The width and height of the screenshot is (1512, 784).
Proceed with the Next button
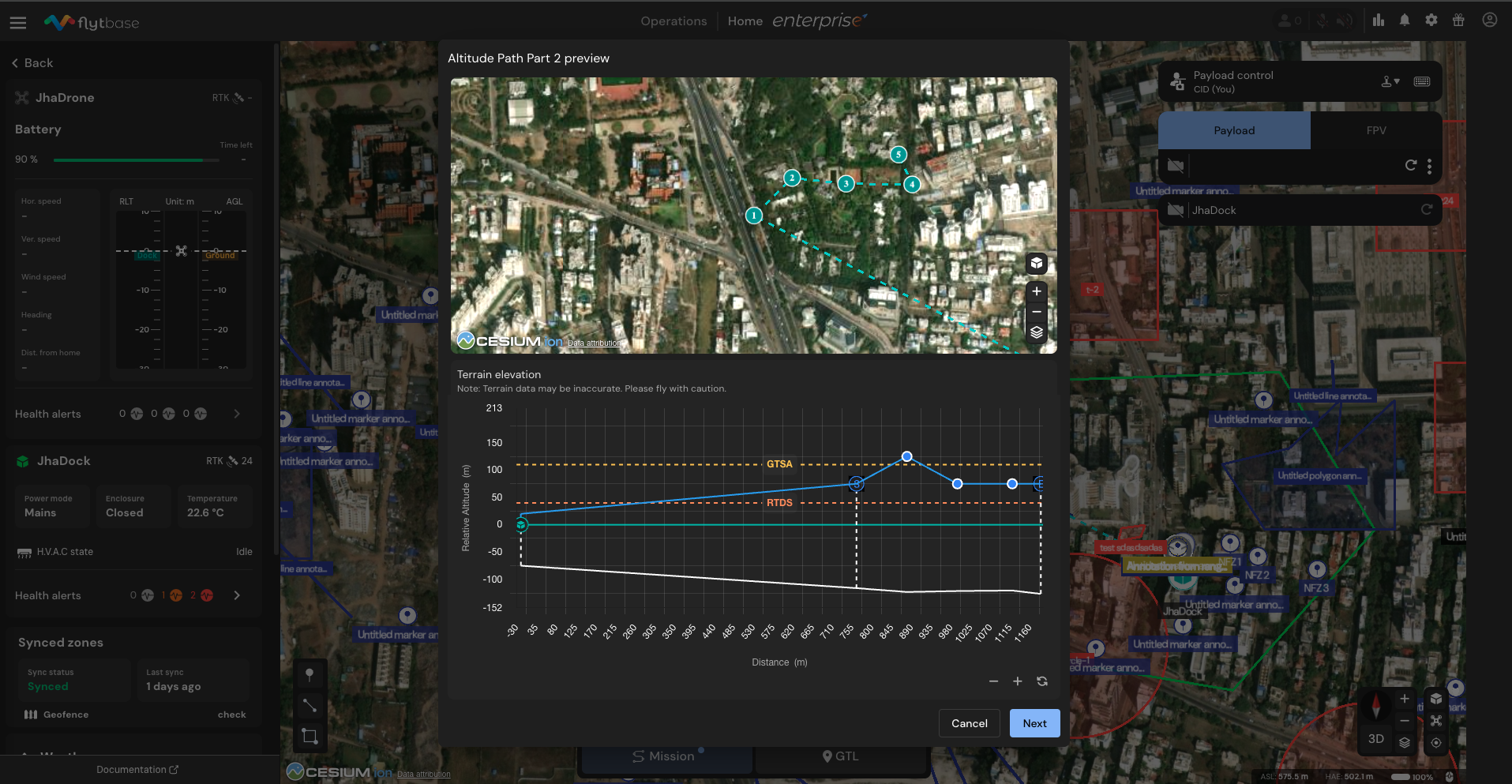coord(1034,723)
